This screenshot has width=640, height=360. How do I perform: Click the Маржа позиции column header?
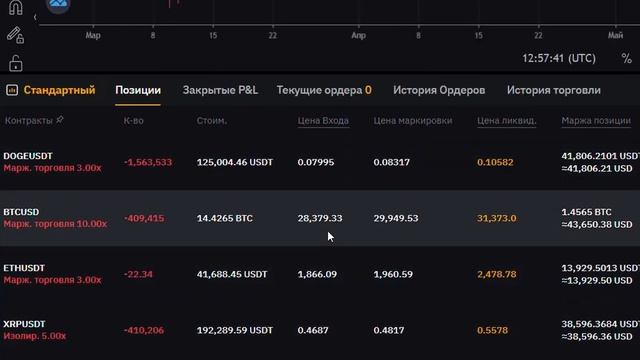tap(596, 121)
